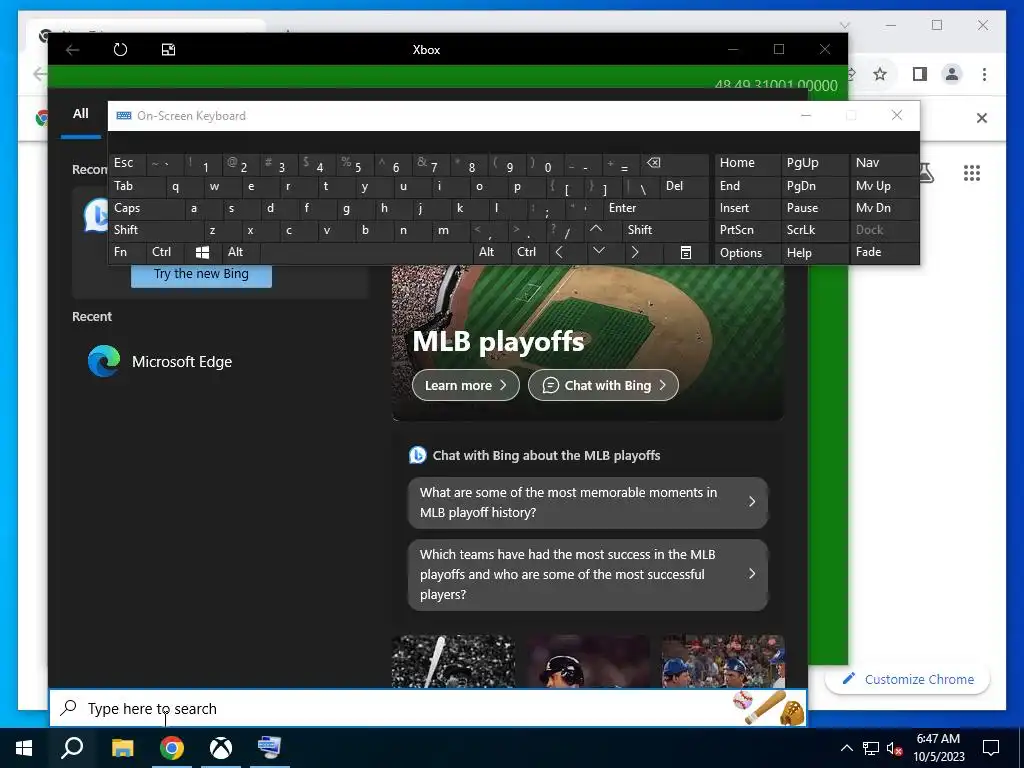Tap the space bar on keyboard
Viewport: 1024px width, 768px height.
point(366,252)
